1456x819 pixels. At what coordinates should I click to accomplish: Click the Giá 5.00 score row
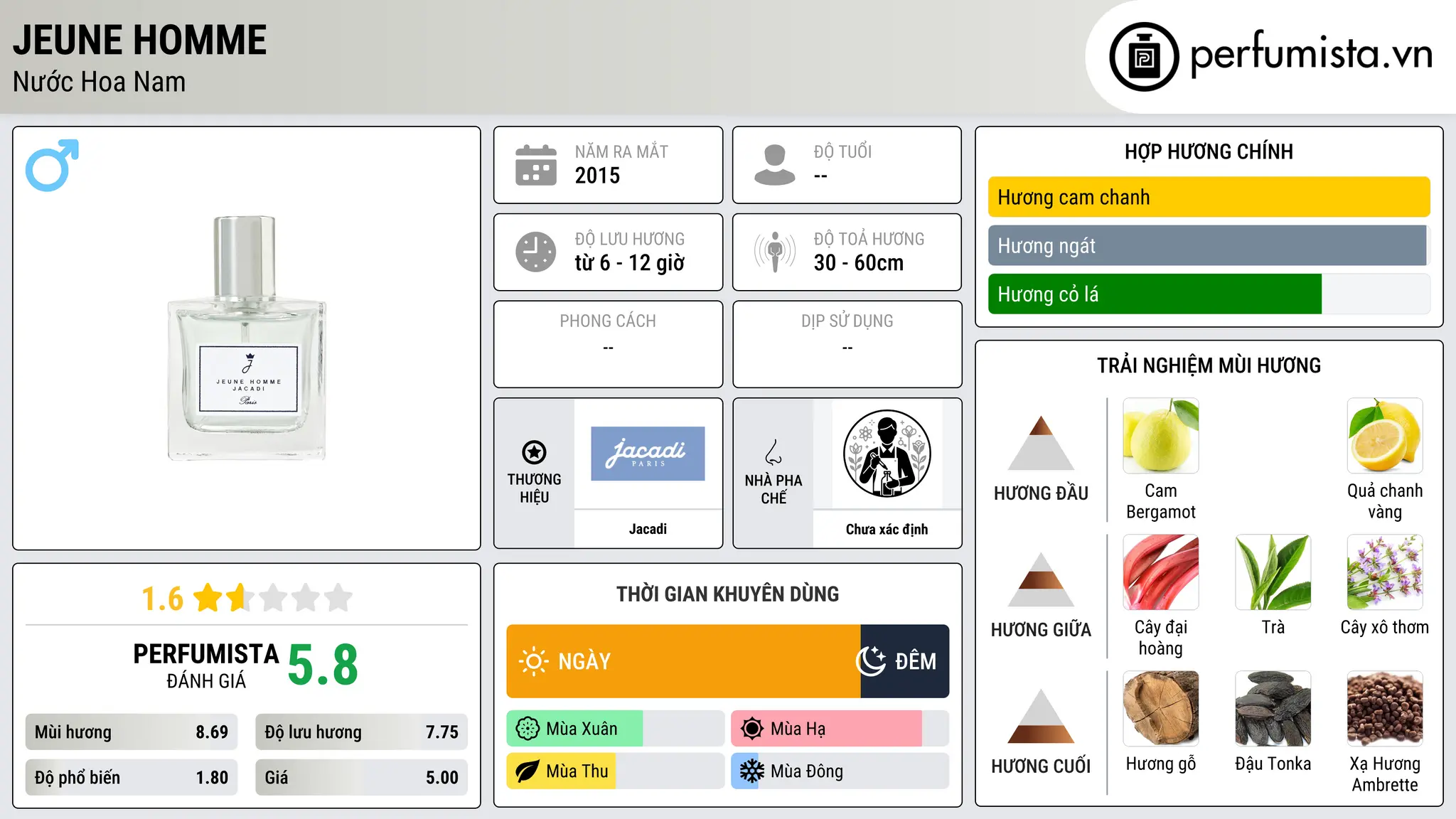point(361,777)
